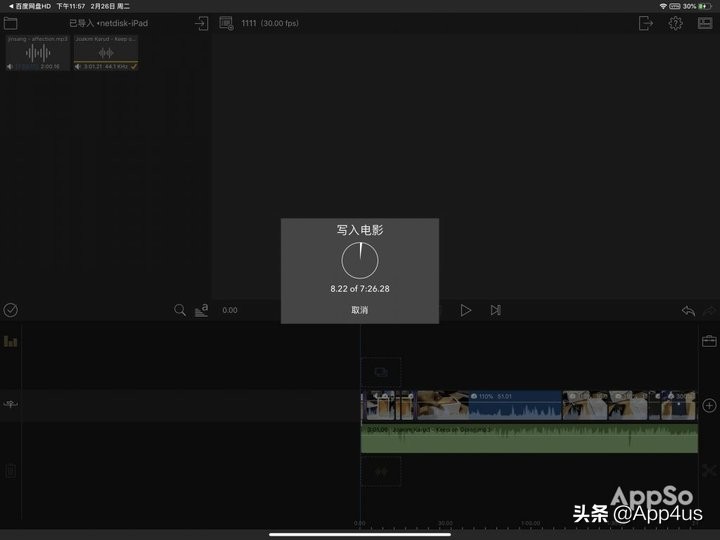The image size is (720, 540).
Task: Select the blue 110% 51.01 video clip
Action: pyautogui.click(x=489, y=405)
